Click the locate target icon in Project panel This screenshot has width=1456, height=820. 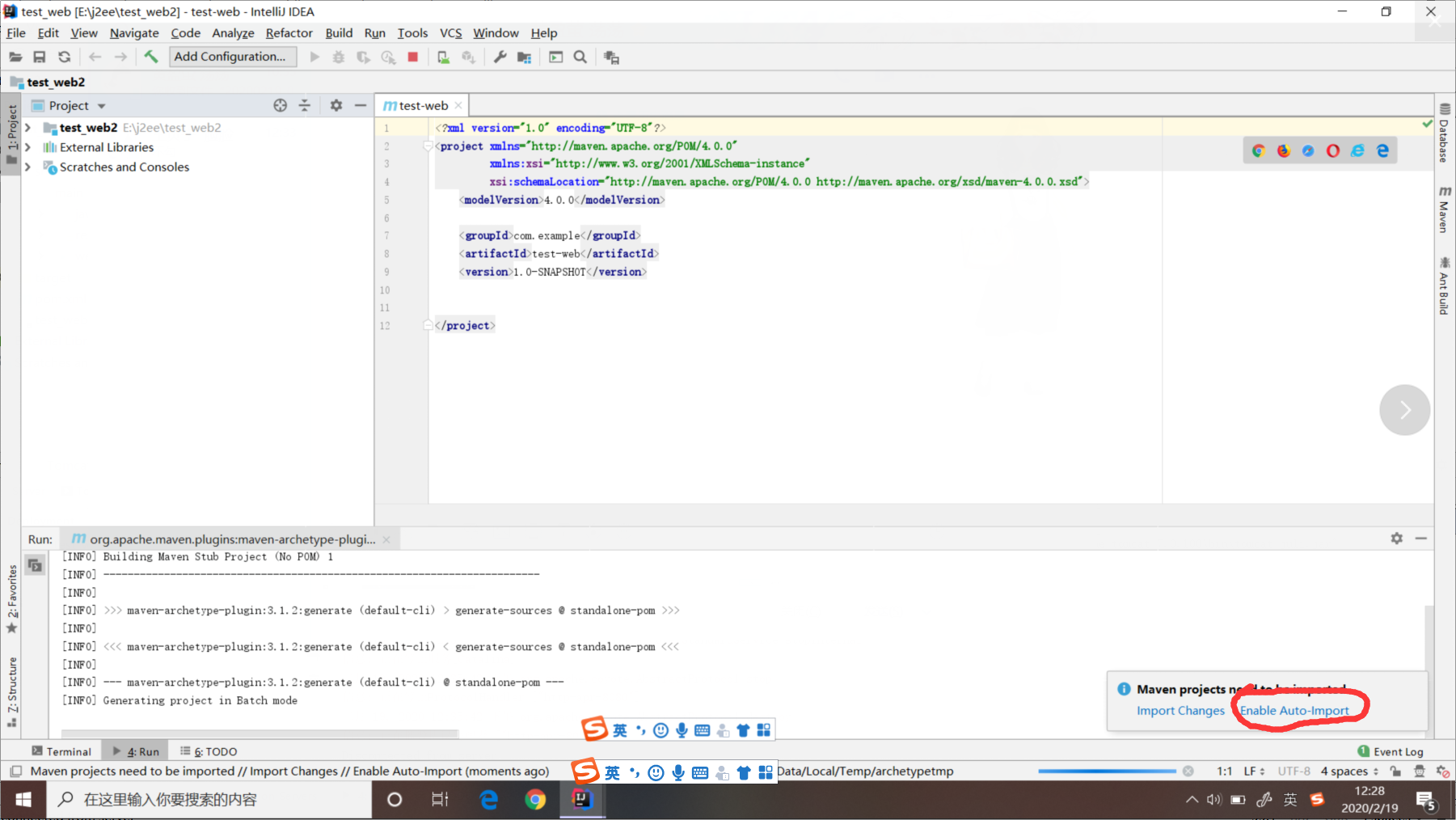click(280, 105)
